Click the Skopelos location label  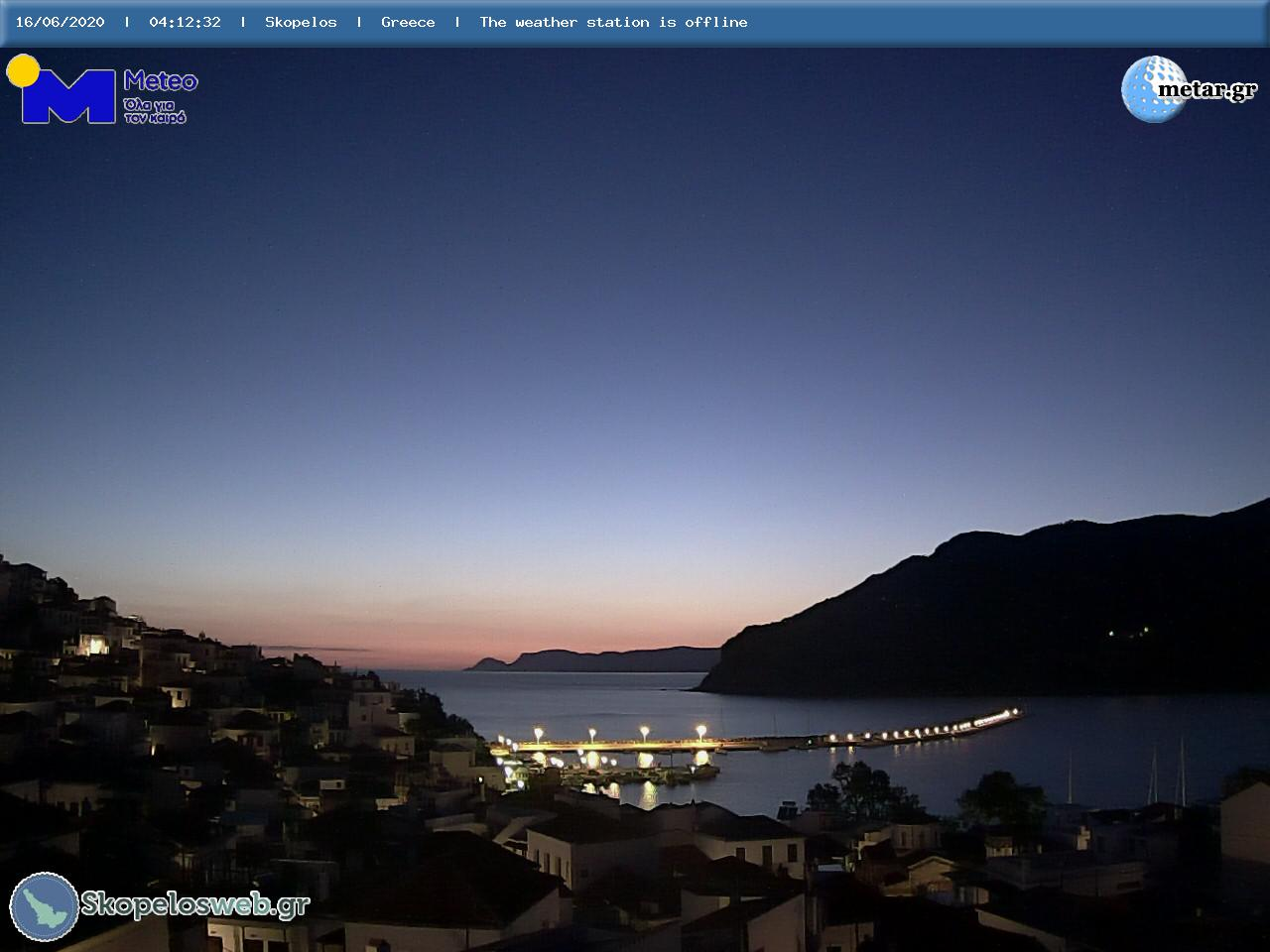(301, 22)
